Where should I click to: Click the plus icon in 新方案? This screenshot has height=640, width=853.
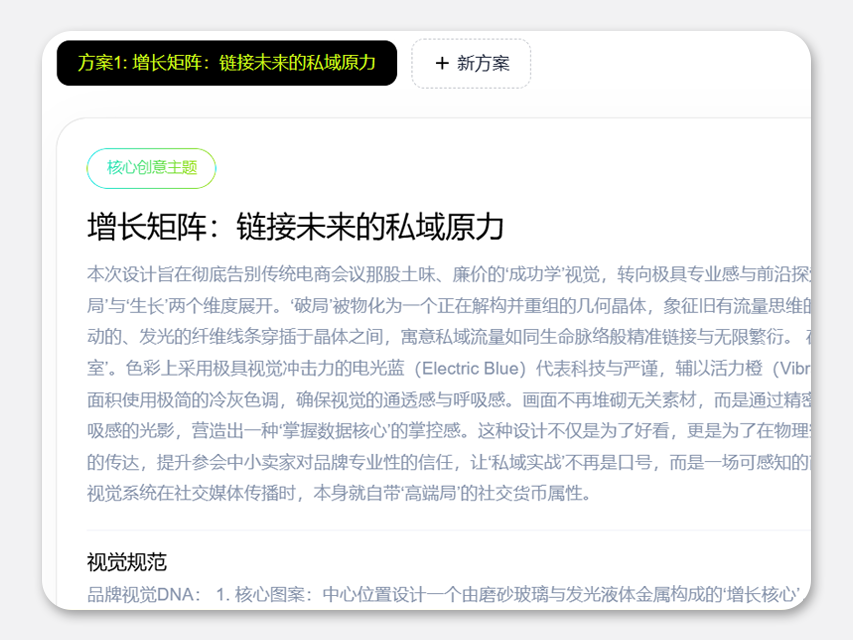[x=442, y=64]
